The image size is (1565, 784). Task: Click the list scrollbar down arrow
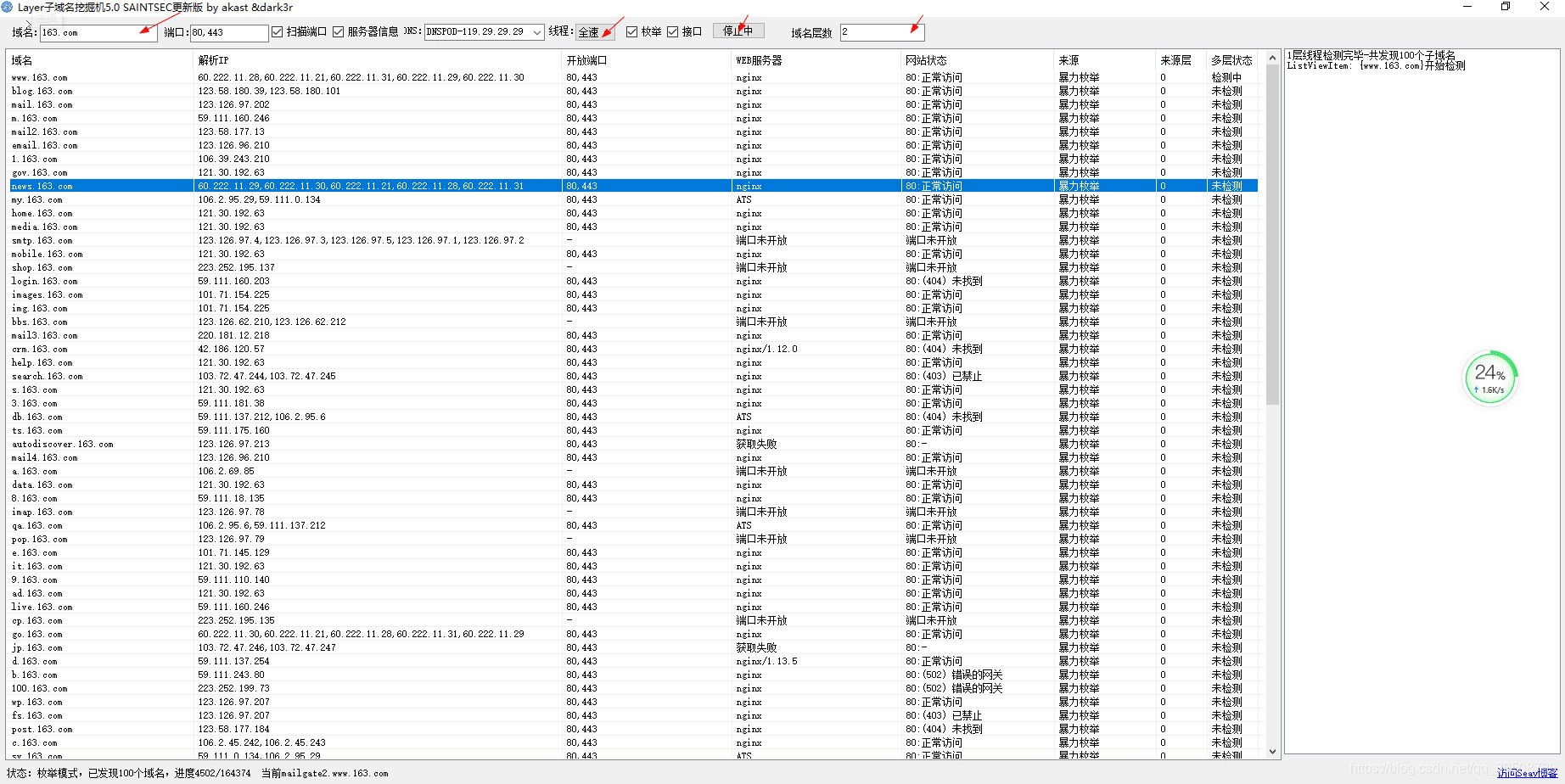1272,751
